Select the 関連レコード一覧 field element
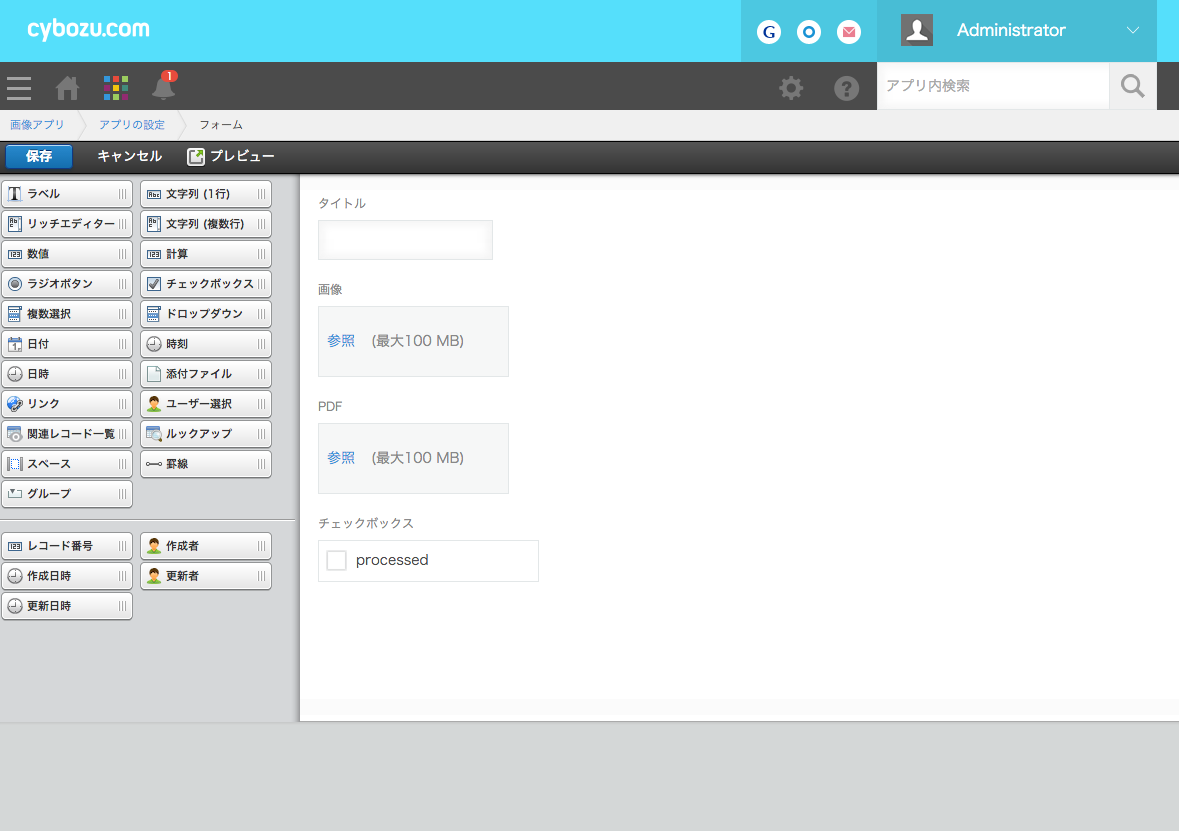1179x831 pixels. (x=67, y=434)
